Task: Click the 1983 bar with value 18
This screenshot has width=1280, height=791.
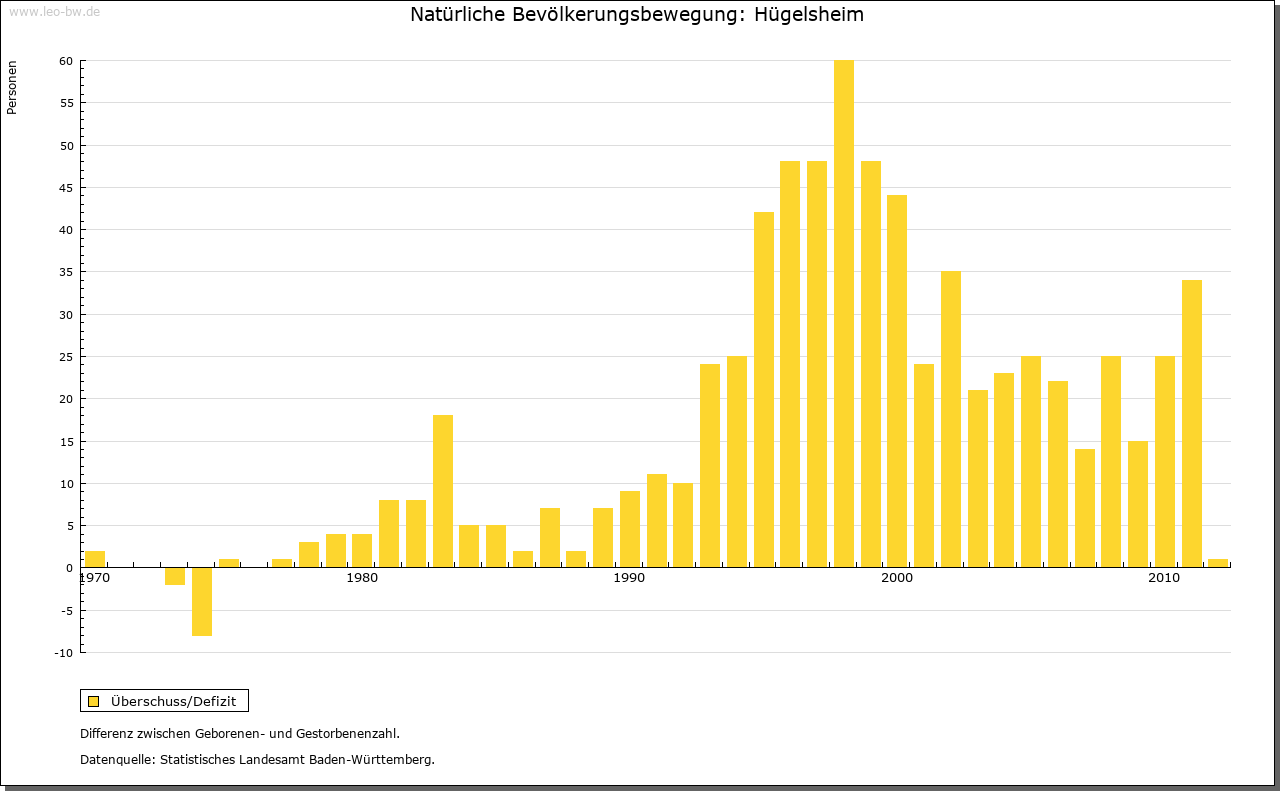Action: (443, 491)
